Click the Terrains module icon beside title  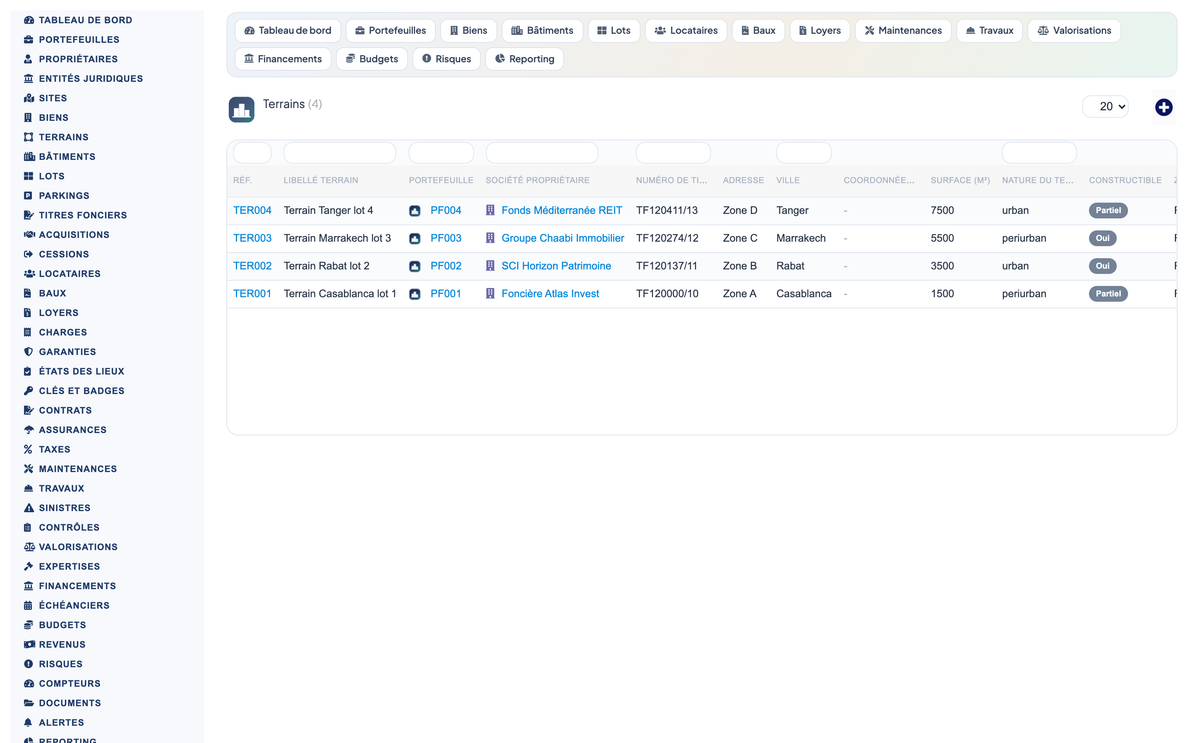(x=241, y=109)
